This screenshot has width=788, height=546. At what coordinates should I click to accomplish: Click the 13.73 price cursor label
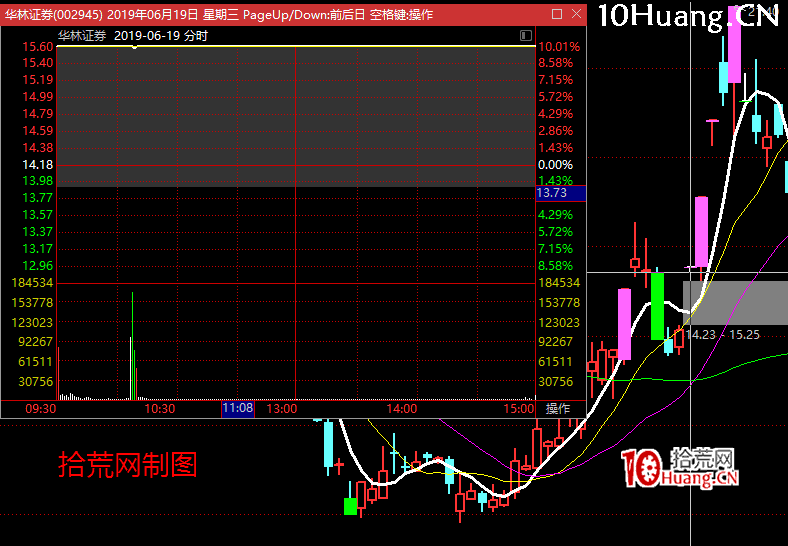561,193
